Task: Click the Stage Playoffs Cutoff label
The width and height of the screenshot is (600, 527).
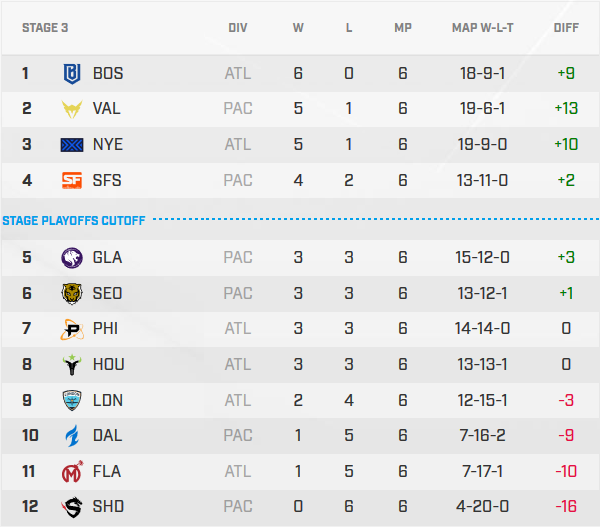Action: (x=74, y=220)
